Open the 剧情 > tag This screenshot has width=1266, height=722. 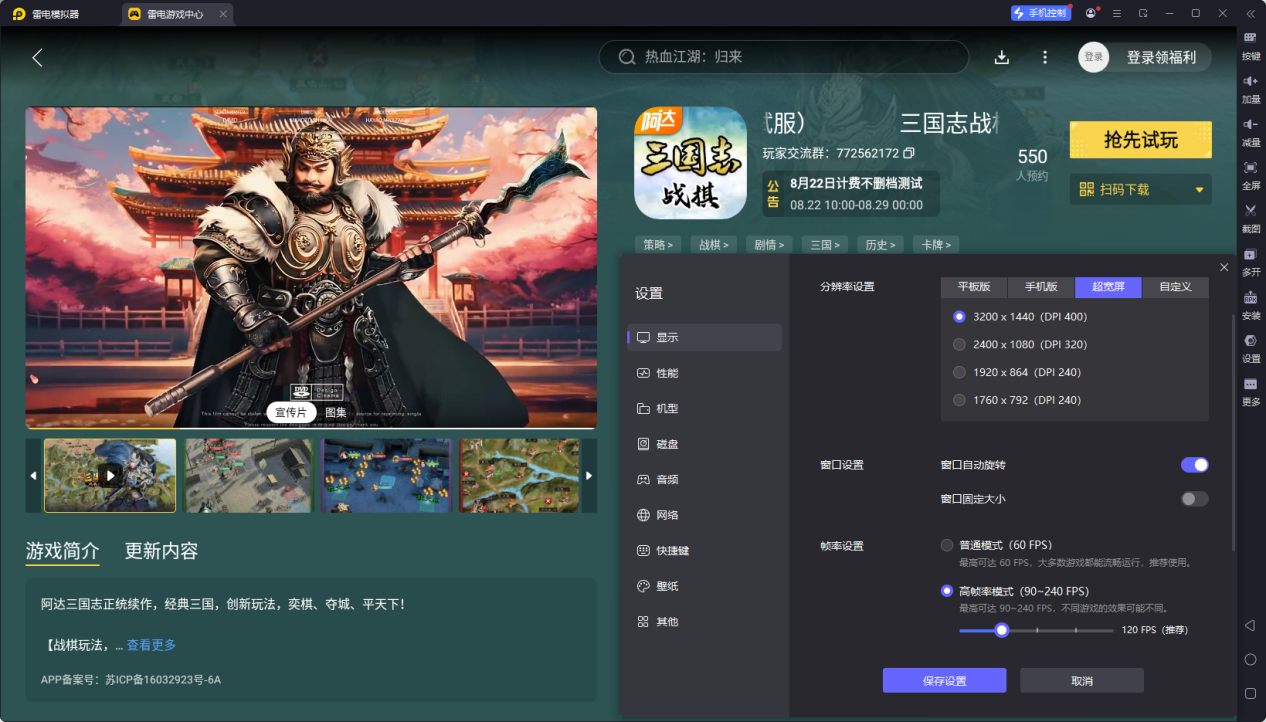pyautogui.click(x=770, y=244)
